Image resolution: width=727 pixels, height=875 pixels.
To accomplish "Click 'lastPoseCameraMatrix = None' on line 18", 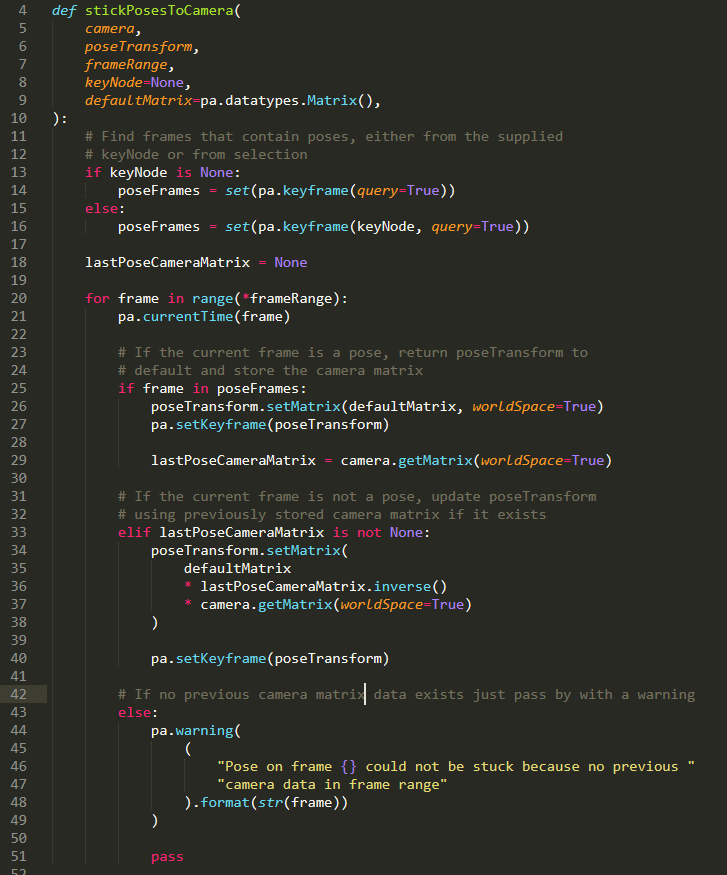I will [196, 263].
